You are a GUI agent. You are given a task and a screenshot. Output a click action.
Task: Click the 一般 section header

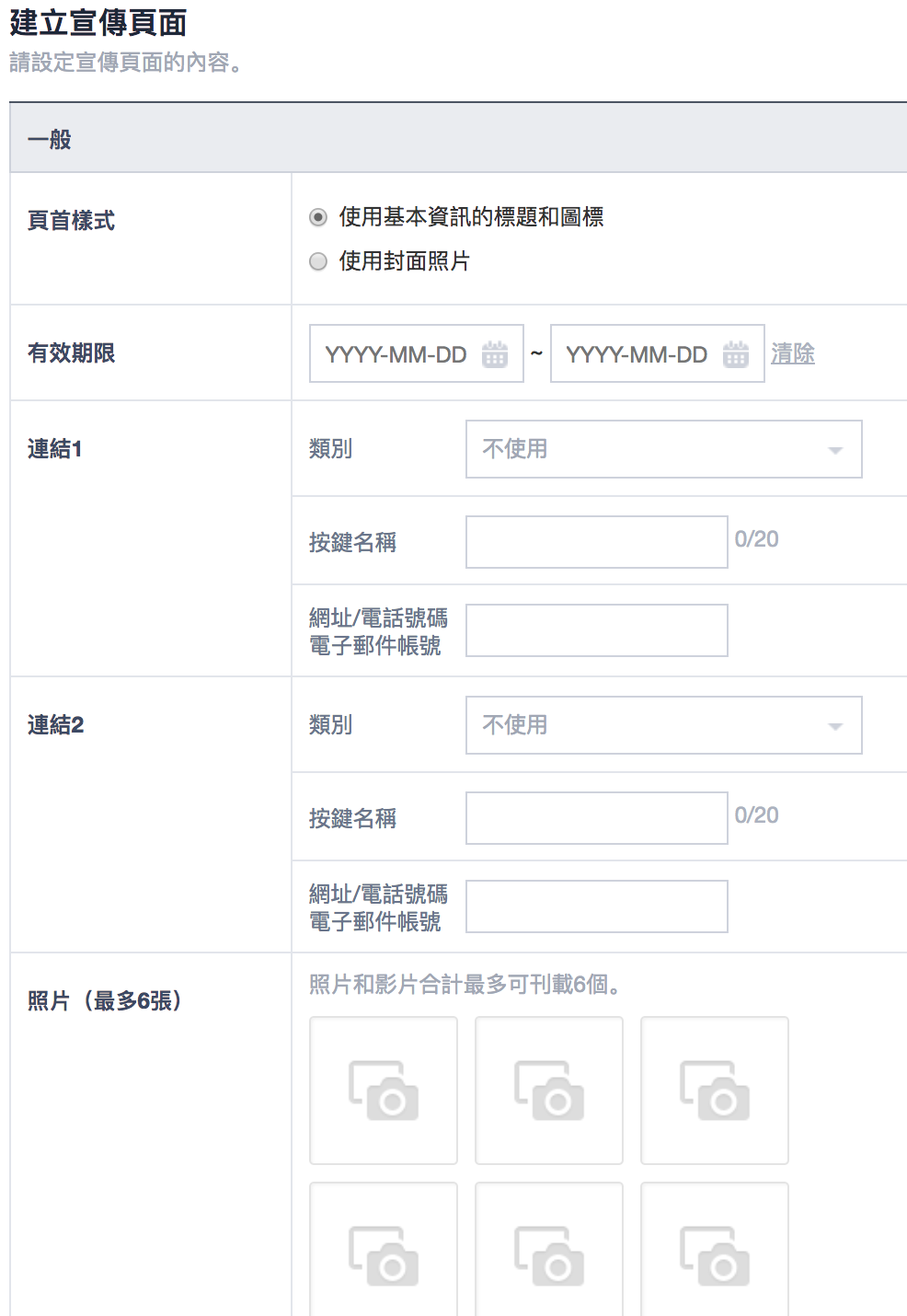[458, 138]
